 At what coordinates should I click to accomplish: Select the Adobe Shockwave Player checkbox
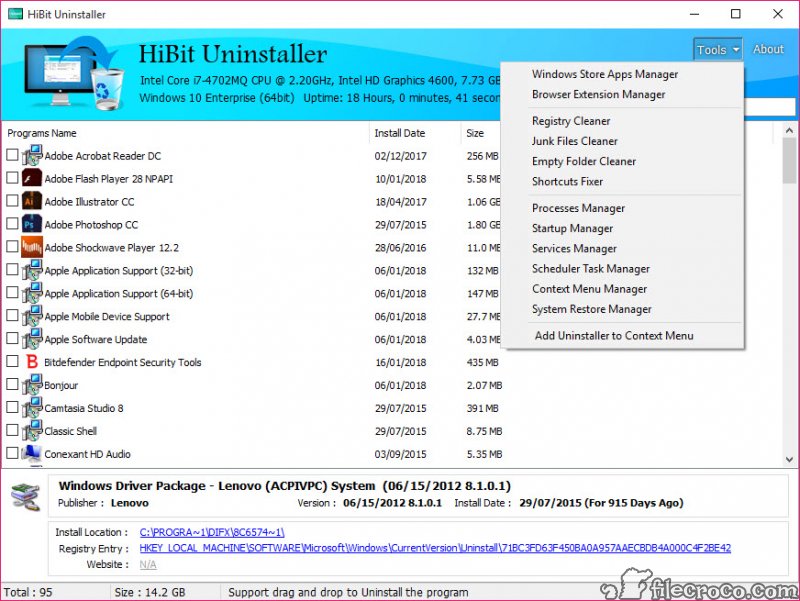coord(12,246)
